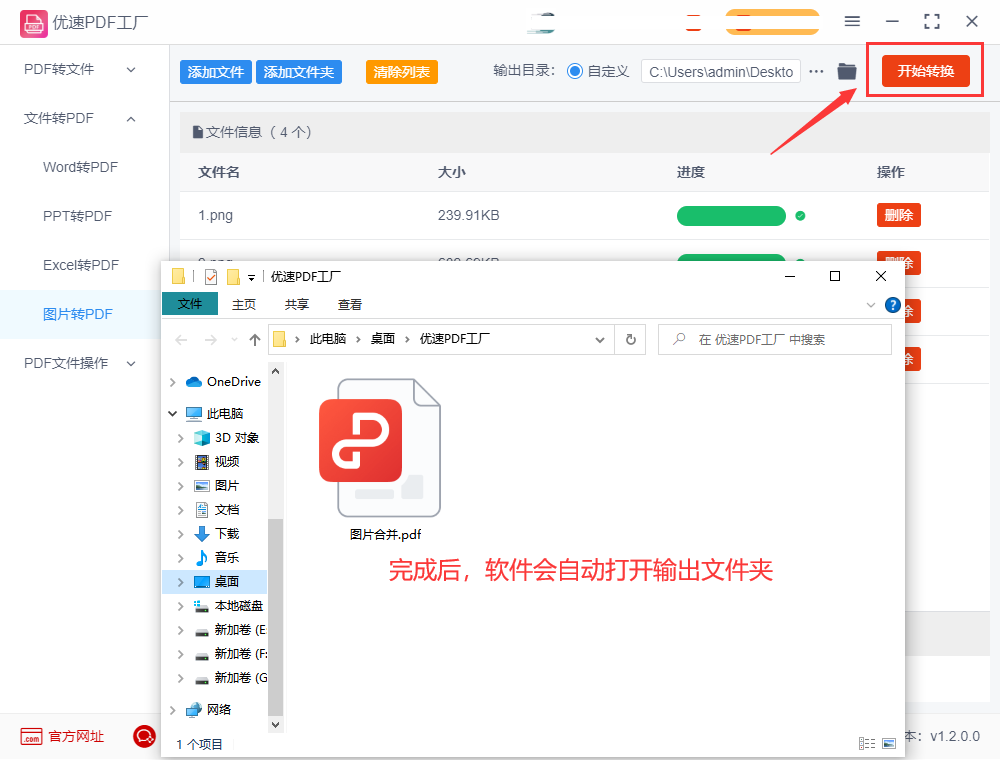Go back in Explorer navigation
Viewport: 1000px width, 760px height.
(x=181, y=340)
